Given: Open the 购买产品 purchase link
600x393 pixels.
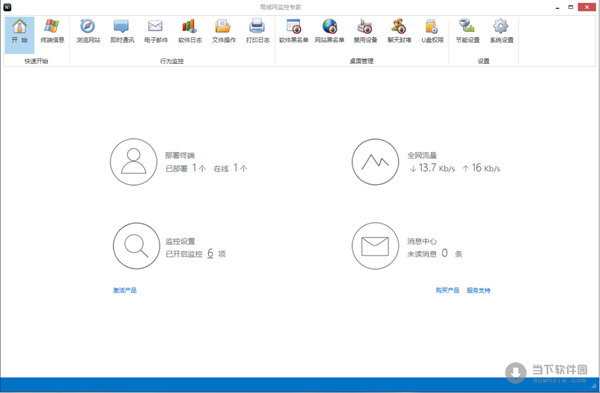Looking at the screenshot, I should click(447, 290).
